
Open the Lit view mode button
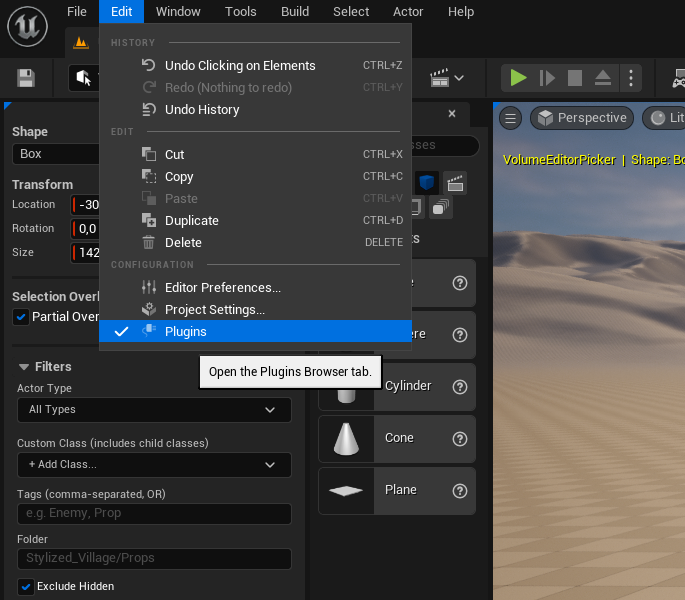[665, 118]
